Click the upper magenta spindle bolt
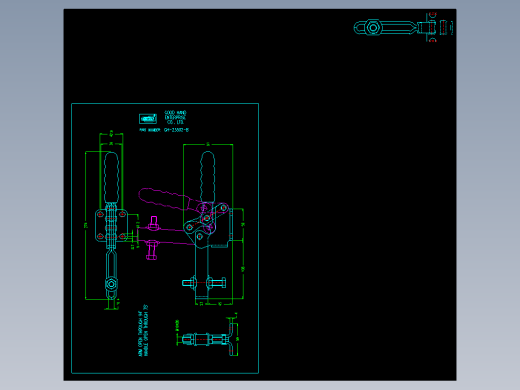 153,223
